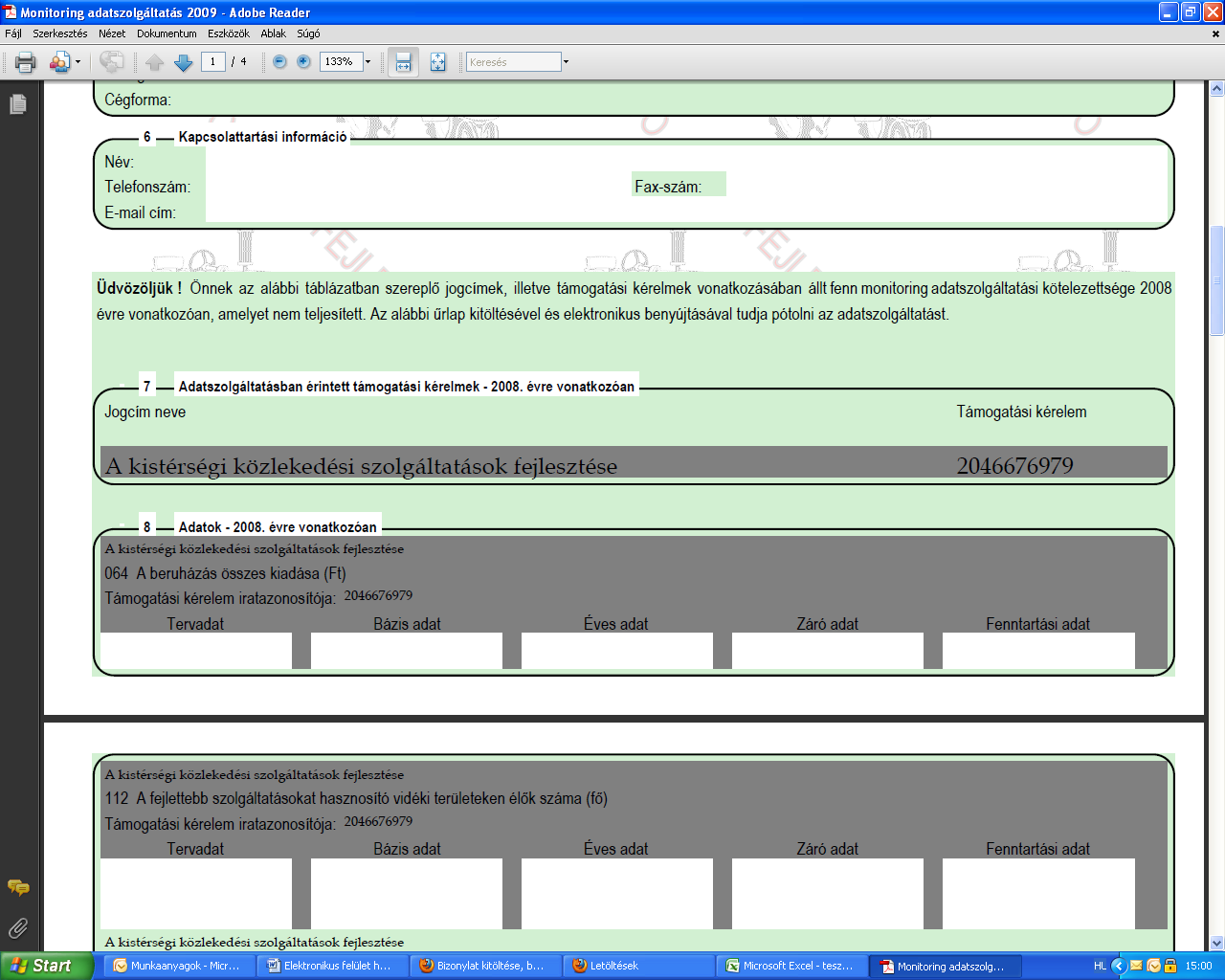Click the Print icon in toolbar

[x=26, y=62]
